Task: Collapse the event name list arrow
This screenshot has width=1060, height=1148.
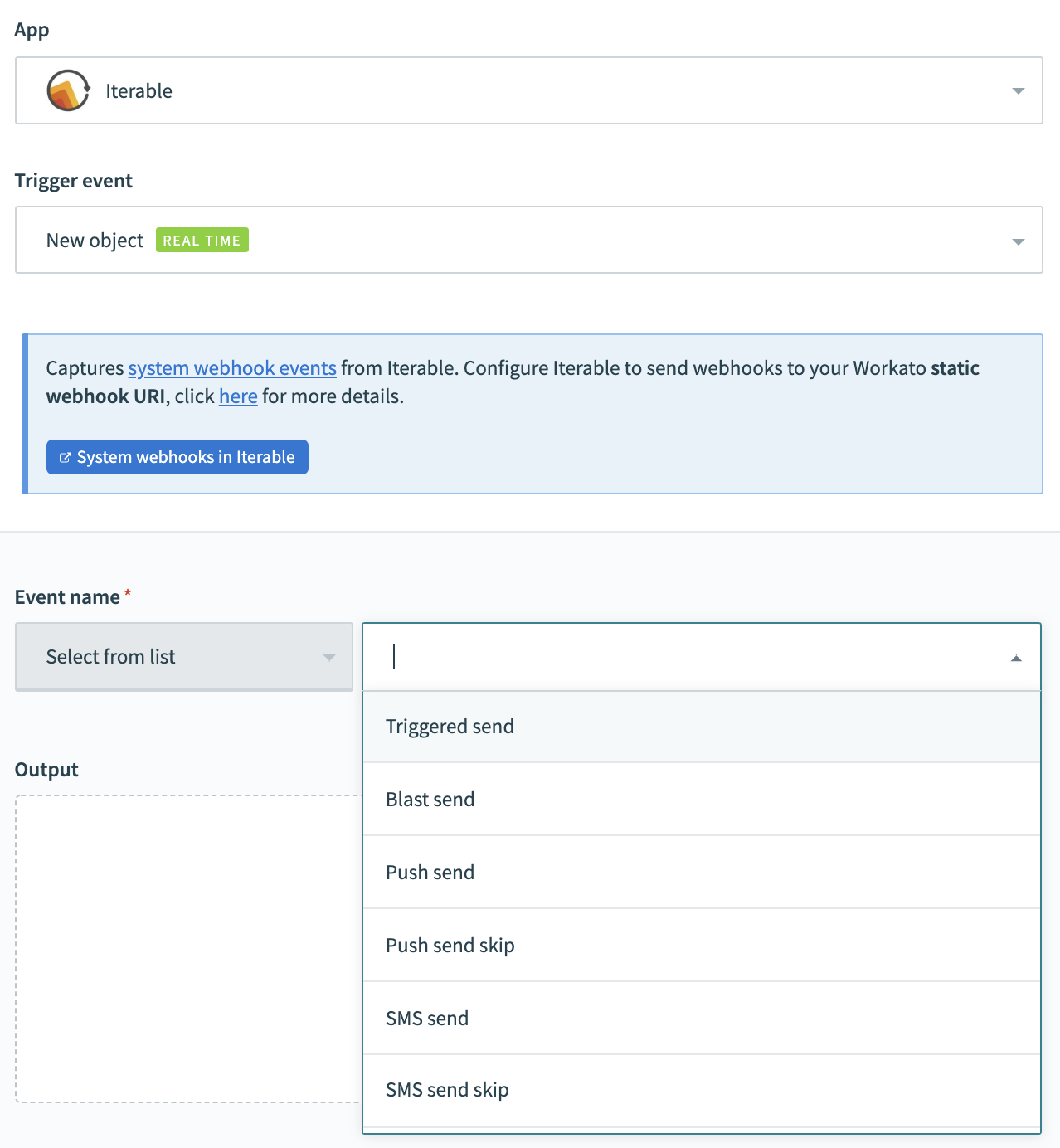Action: pyautogui.click(x=1015, y=658)
